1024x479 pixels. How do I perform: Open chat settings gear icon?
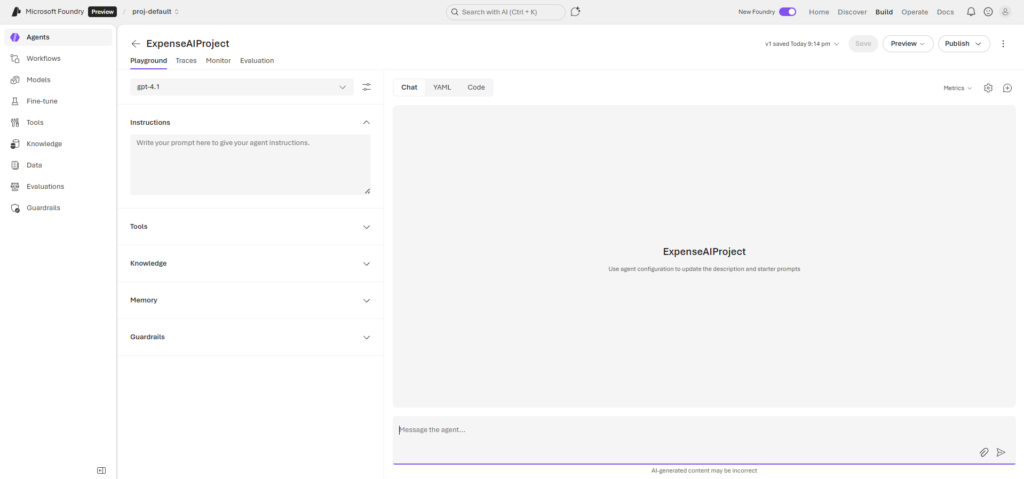click(988, 88)
